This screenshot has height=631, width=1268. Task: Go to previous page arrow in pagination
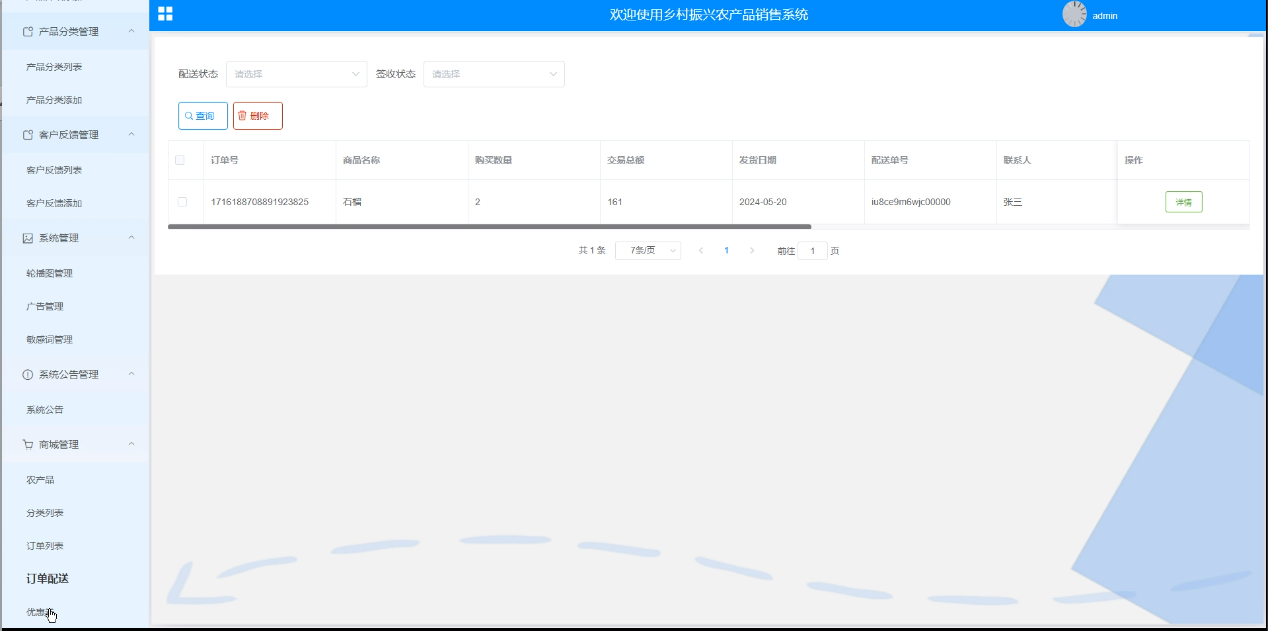[701, 251]
